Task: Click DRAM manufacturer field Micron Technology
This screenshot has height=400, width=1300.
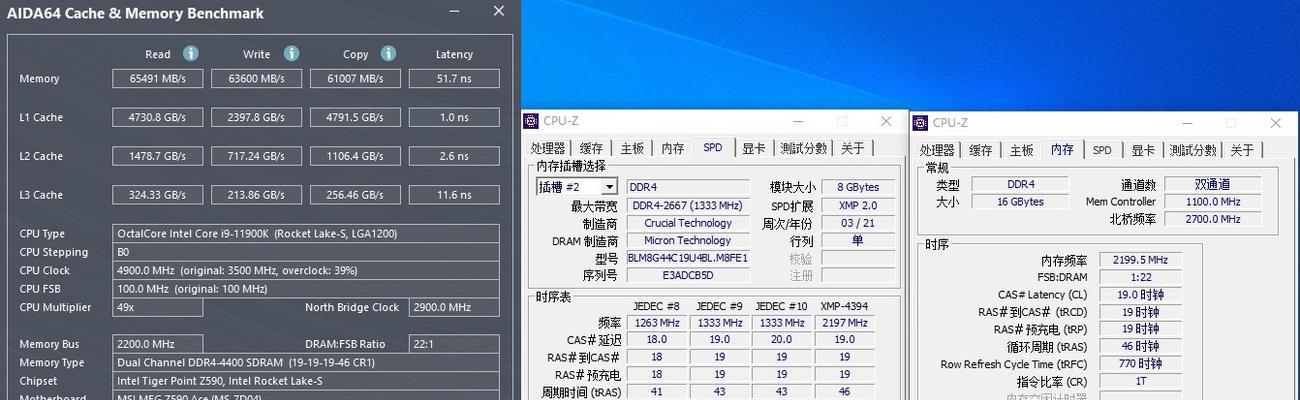Action: coord(688,240)
